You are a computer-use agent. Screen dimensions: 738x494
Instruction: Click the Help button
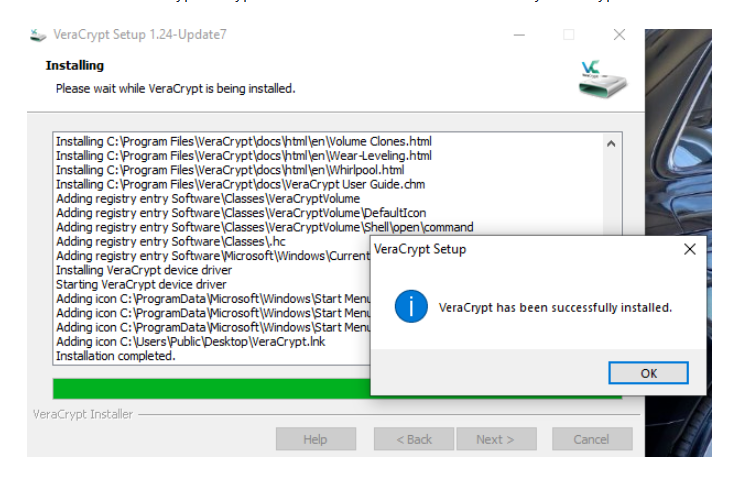pos(316,439)
